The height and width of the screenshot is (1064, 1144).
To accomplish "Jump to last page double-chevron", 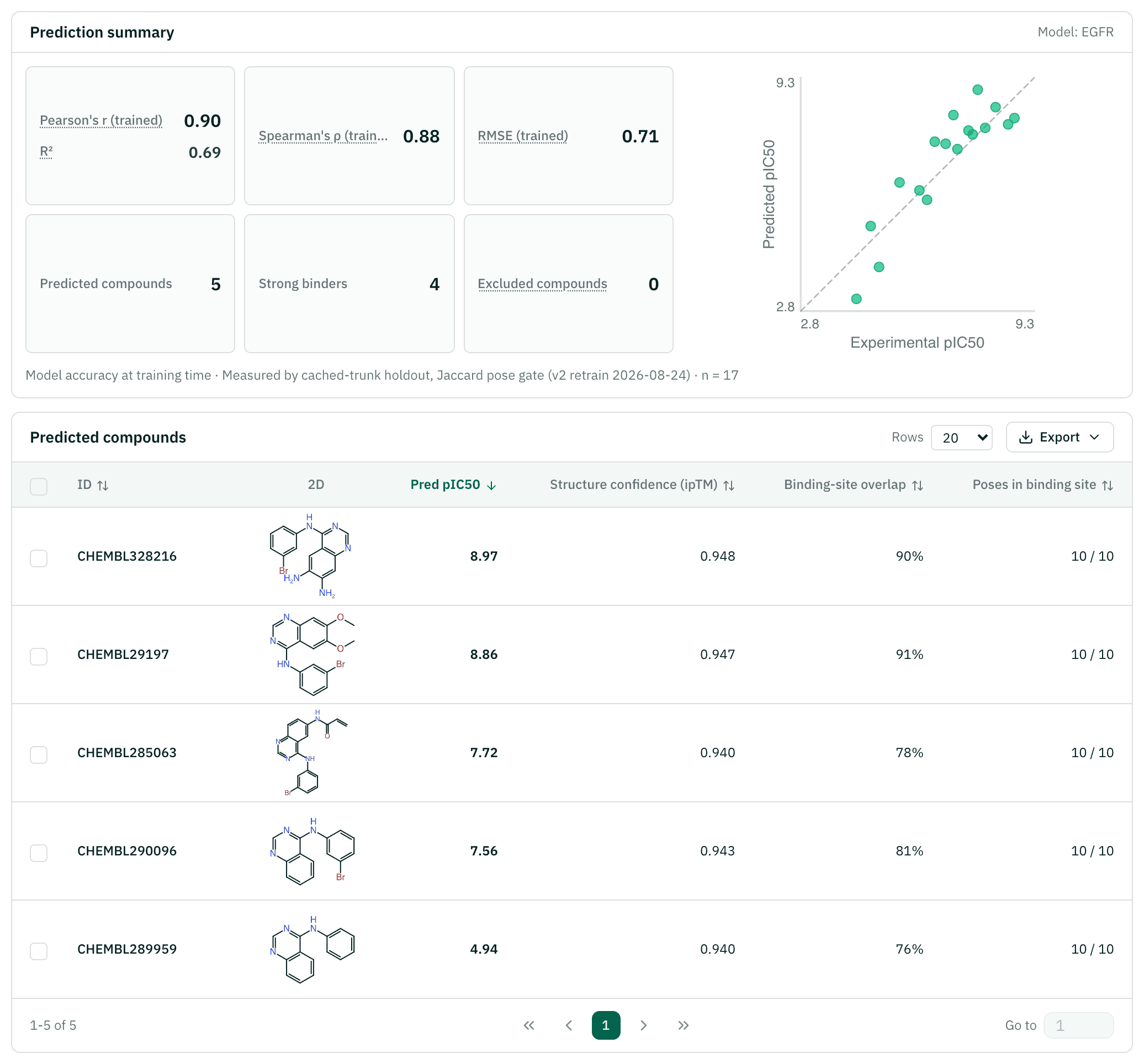I will pyautogui.click(x=683, y=1025).
